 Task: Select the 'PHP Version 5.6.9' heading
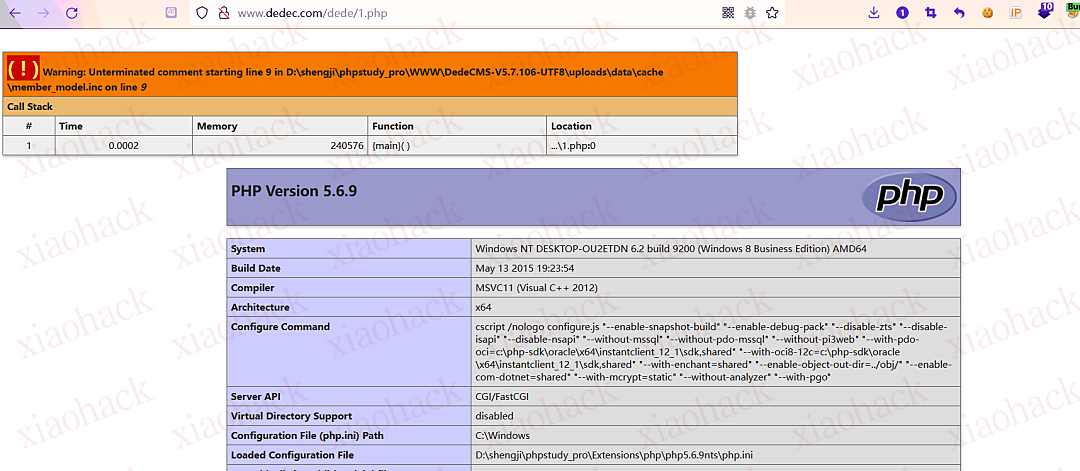pos(294,191)
